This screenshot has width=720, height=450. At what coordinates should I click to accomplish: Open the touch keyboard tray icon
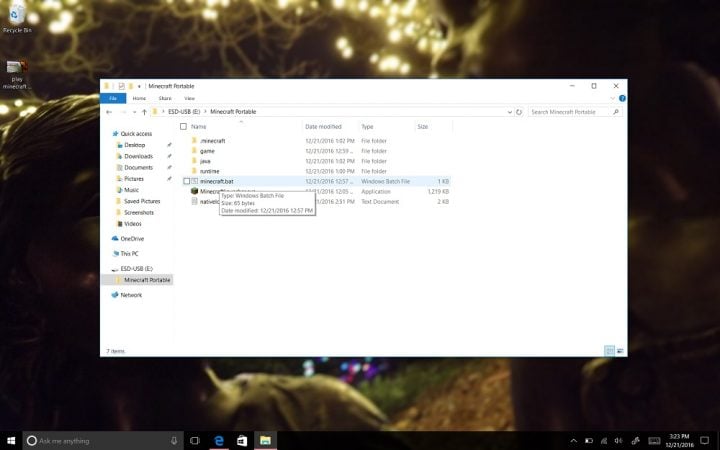coord(654,441)
